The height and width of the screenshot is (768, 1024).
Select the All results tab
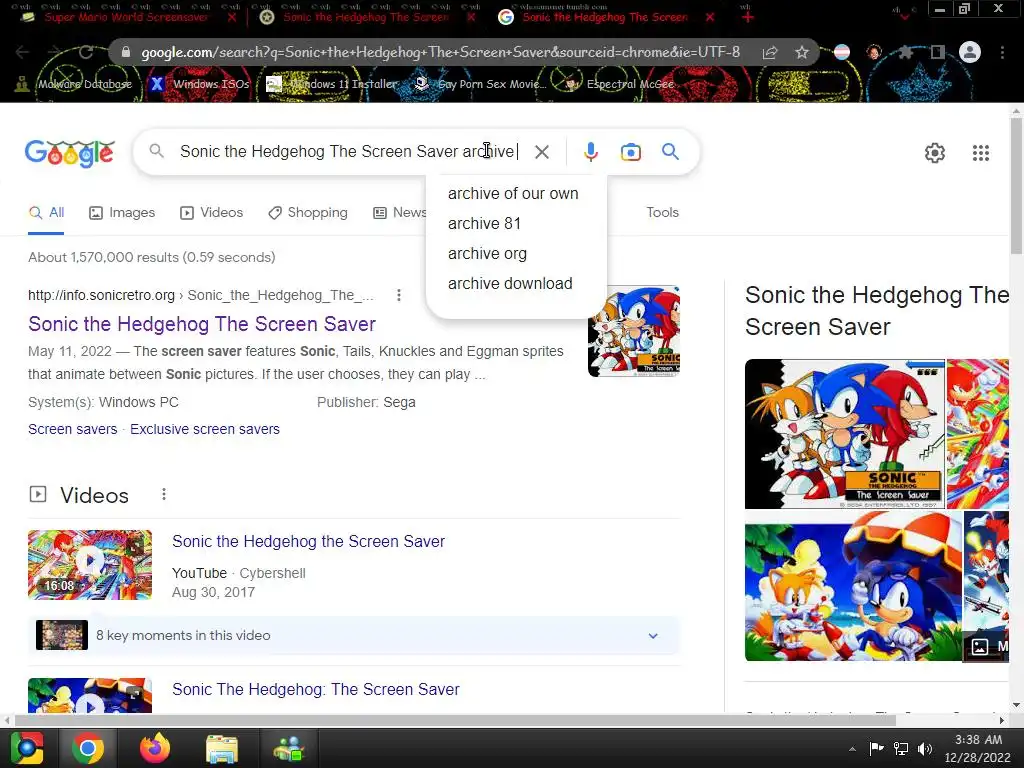click(x=46, y=212)
